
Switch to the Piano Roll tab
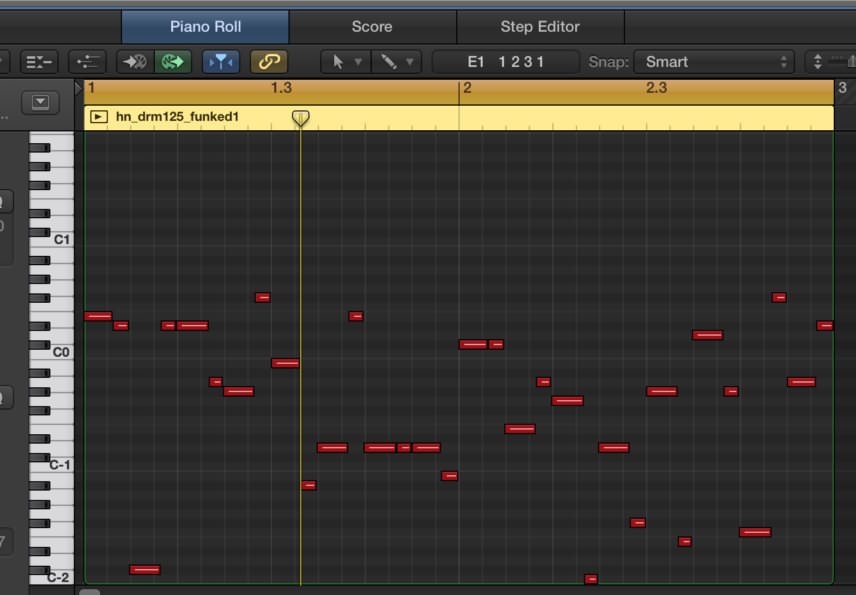[x=205, y=27]
